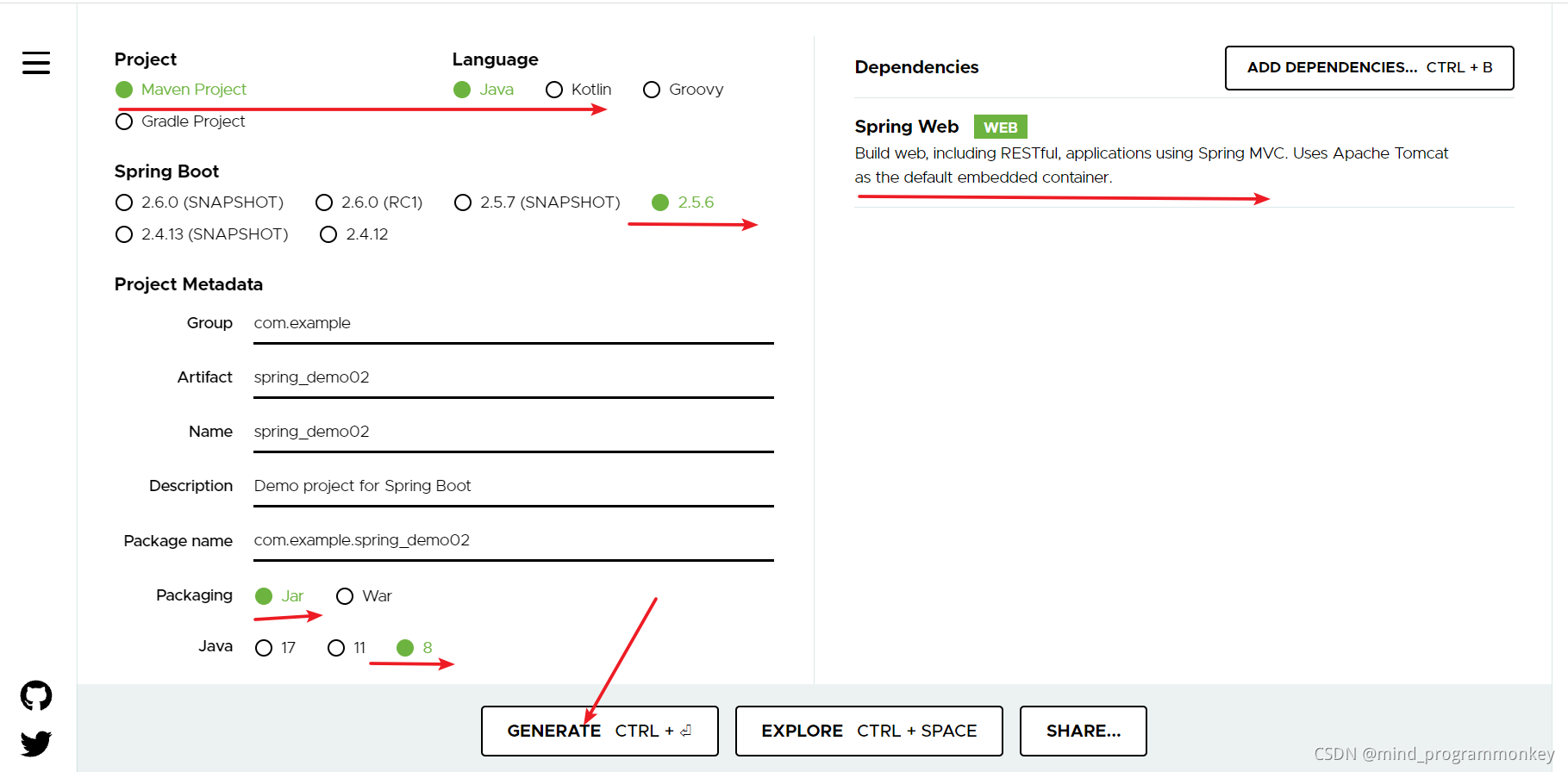
Task: Click Spring Web description text
Action: click(1152, 165)
